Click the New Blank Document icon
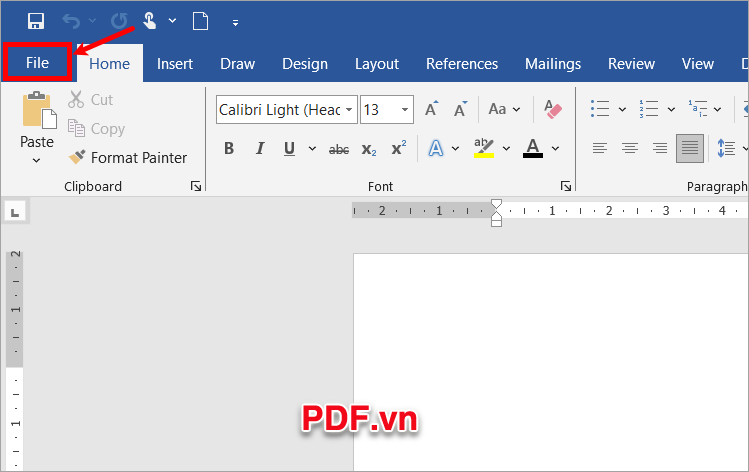The image size is (749, 472). (200, 20)
